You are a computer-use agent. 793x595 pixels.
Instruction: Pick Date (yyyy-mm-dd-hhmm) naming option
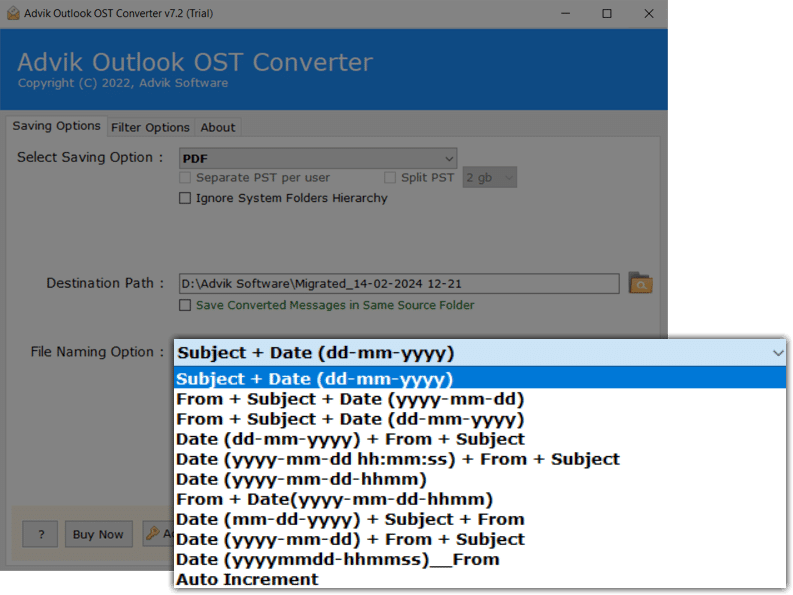pyautogui.click(x=480, y=479)
